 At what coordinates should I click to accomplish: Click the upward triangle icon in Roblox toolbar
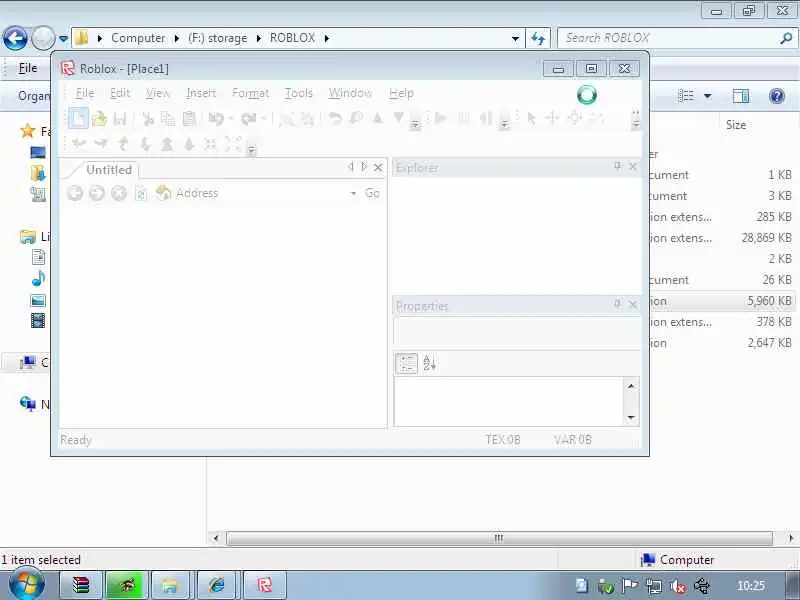coord(378,118)
